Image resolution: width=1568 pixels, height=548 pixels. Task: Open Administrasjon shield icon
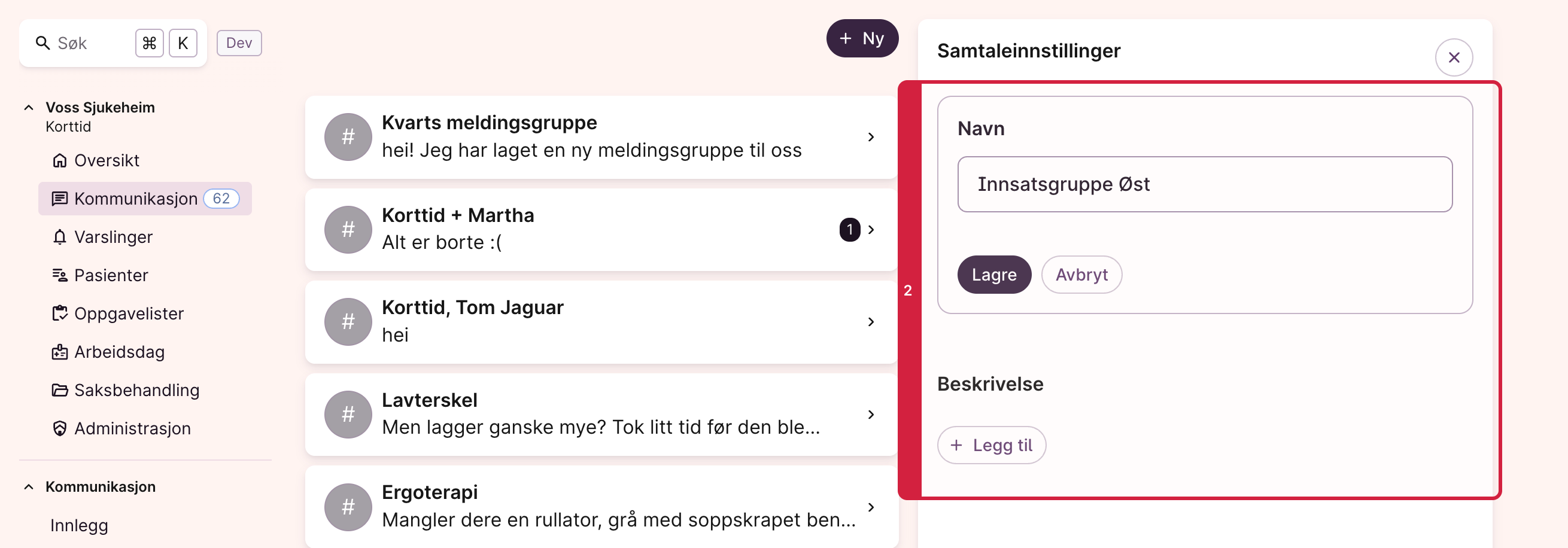click(x=60, y=429)
